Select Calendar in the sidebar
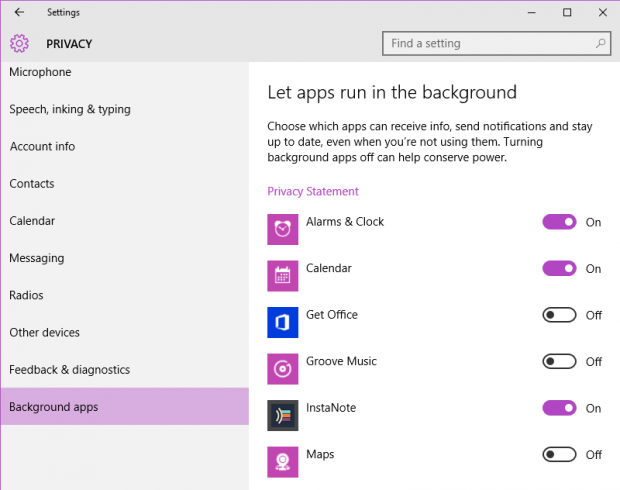Image resolution: width=620 pixels, height=490 pixels. click(125, 221)
